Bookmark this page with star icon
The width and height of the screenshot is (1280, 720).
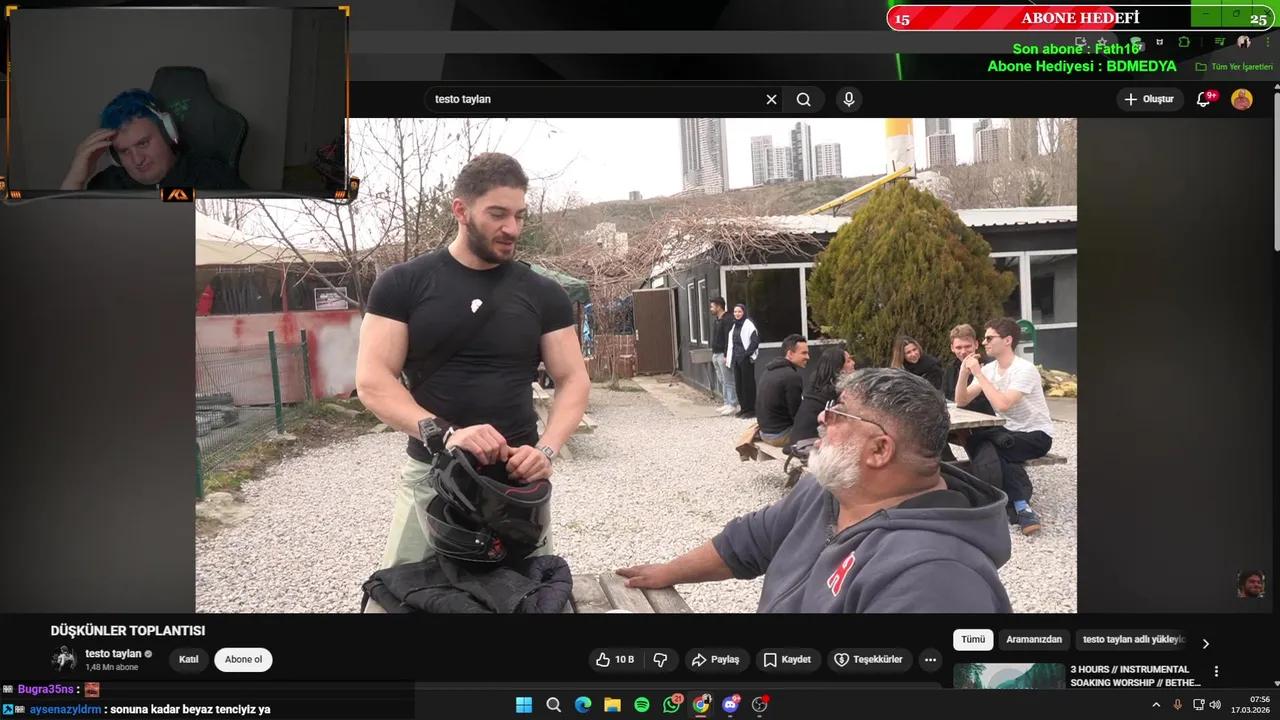tap(1103, 42)
